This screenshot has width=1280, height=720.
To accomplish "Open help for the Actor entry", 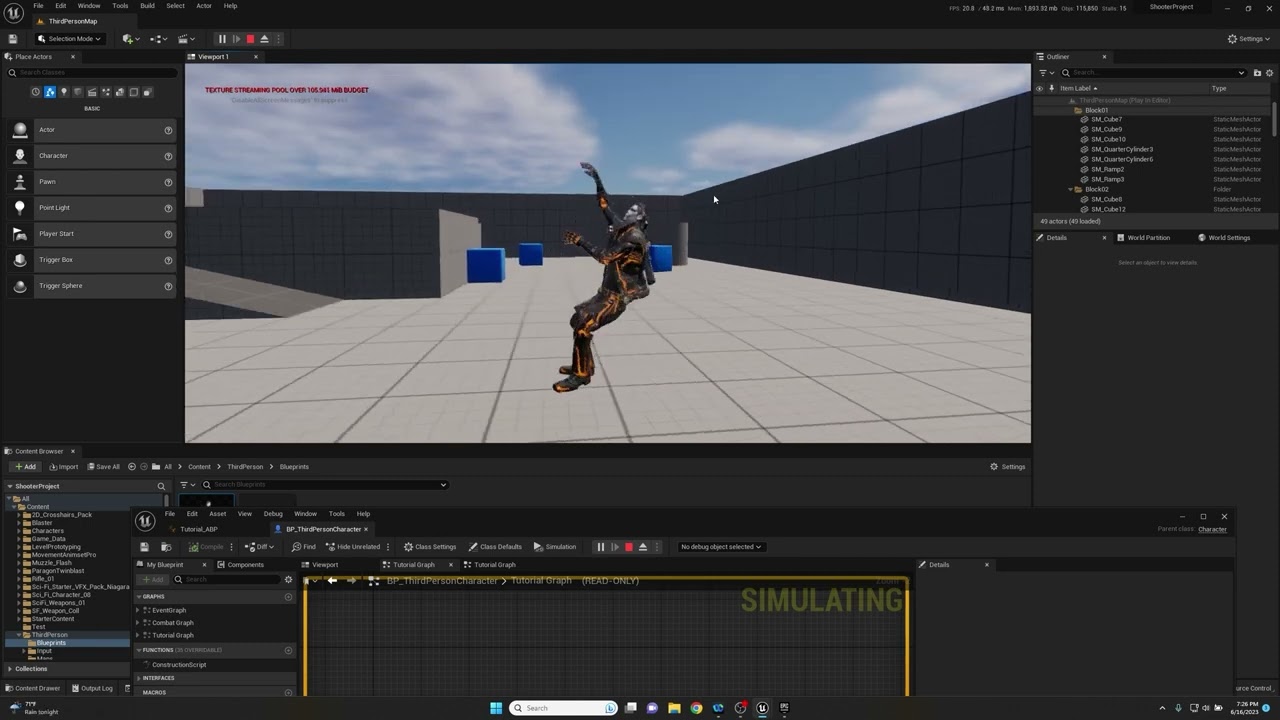I will click(168, 130).
